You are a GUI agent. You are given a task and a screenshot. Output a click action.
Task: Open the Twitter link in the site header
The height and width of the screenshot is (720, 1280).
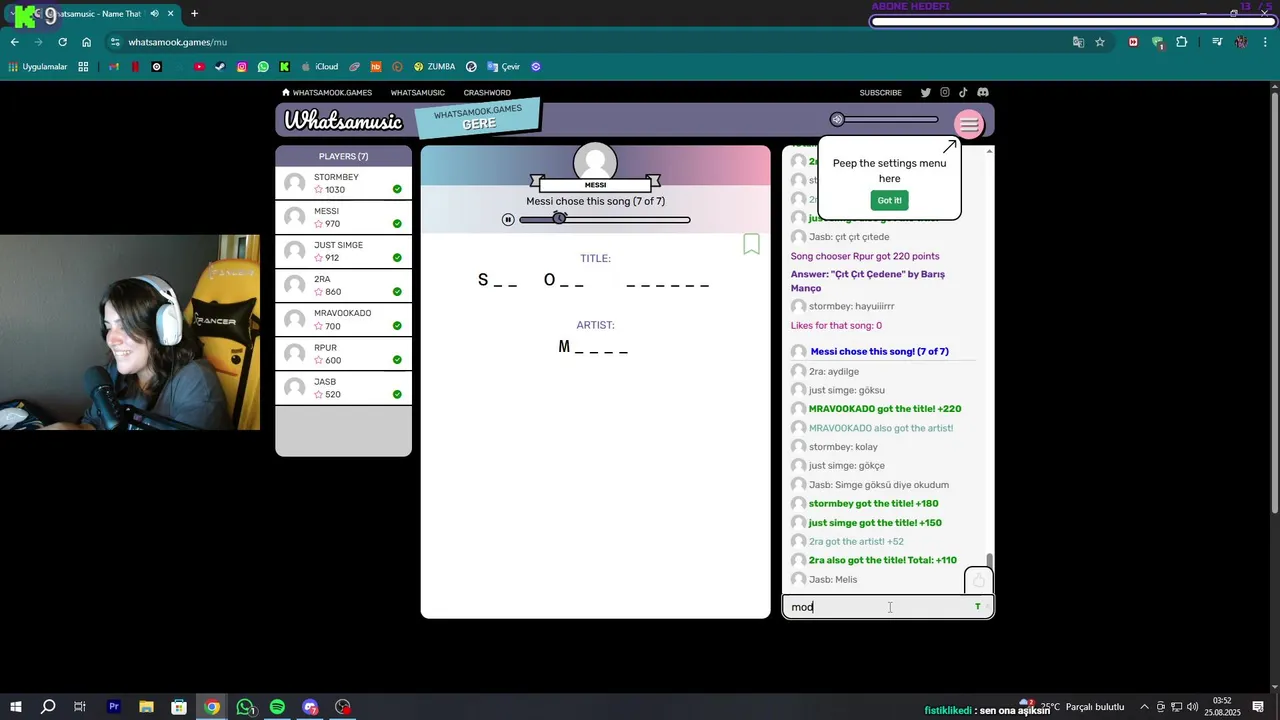926,92
